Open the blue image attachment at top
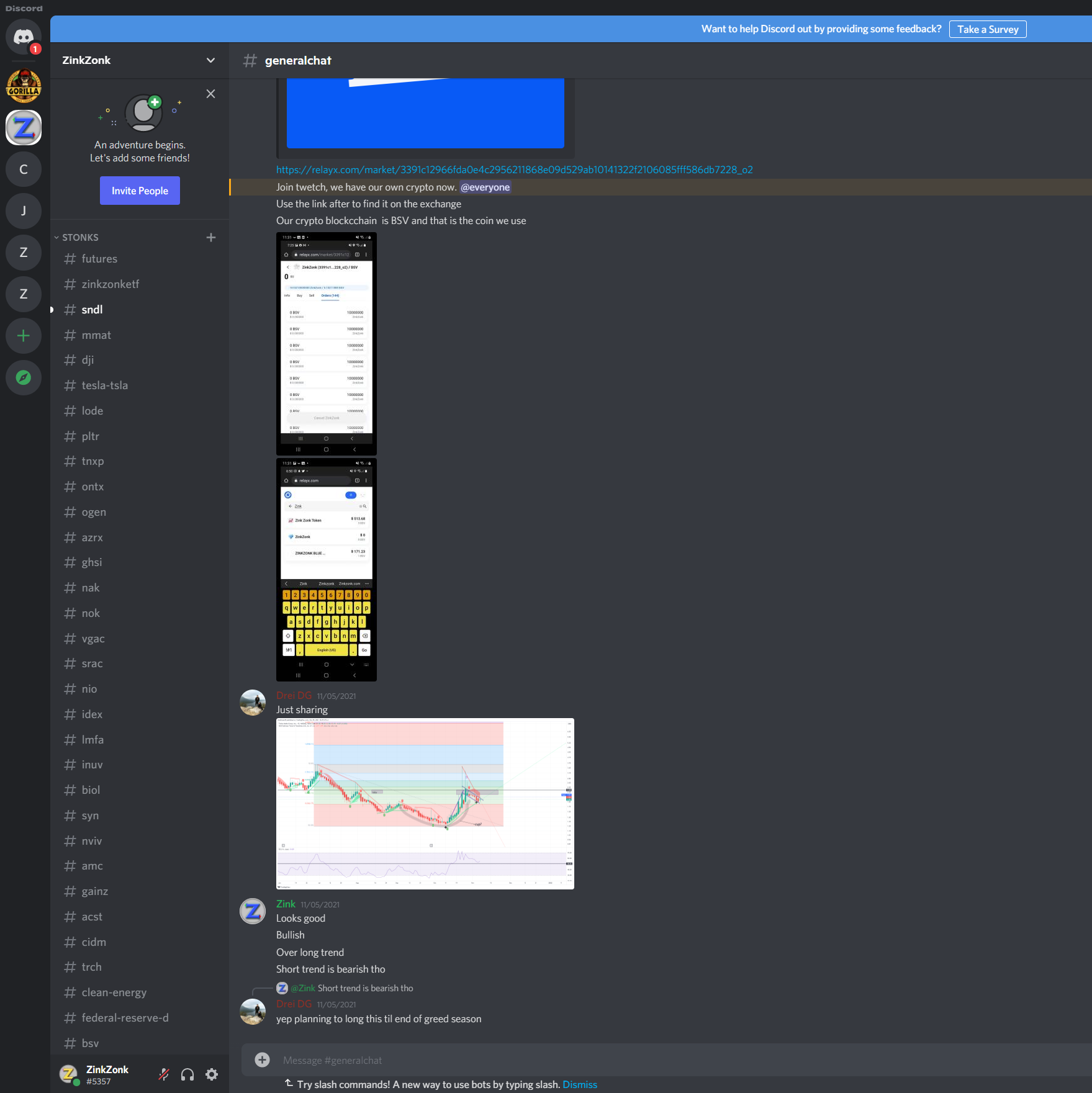Viewport: 1092px width, 1093px height. (425, 113)
